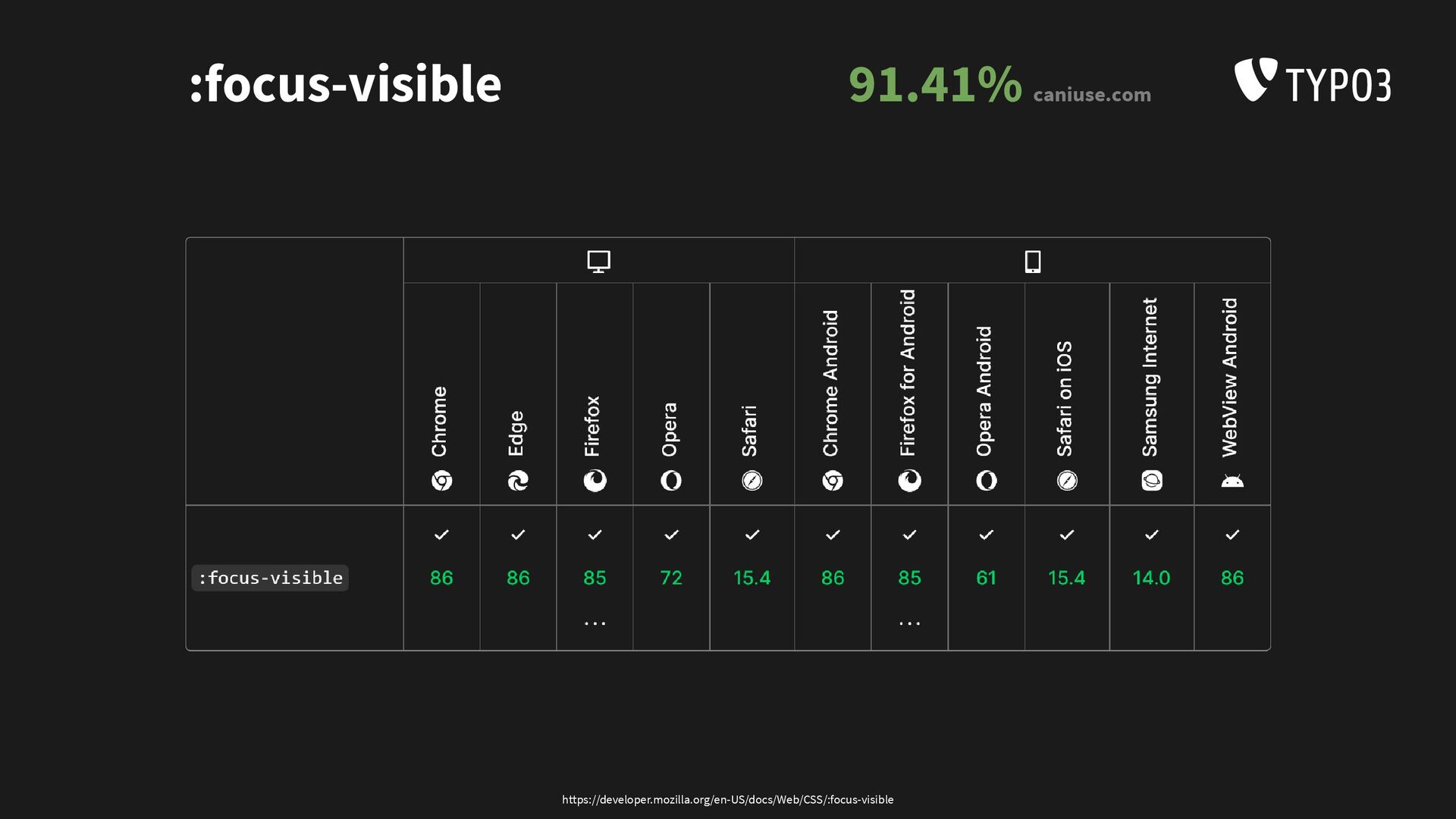Screen dimensions: 1456x819
Task: Open the developer.mozilla.org focus-visible link
Action: pos(728,799)
